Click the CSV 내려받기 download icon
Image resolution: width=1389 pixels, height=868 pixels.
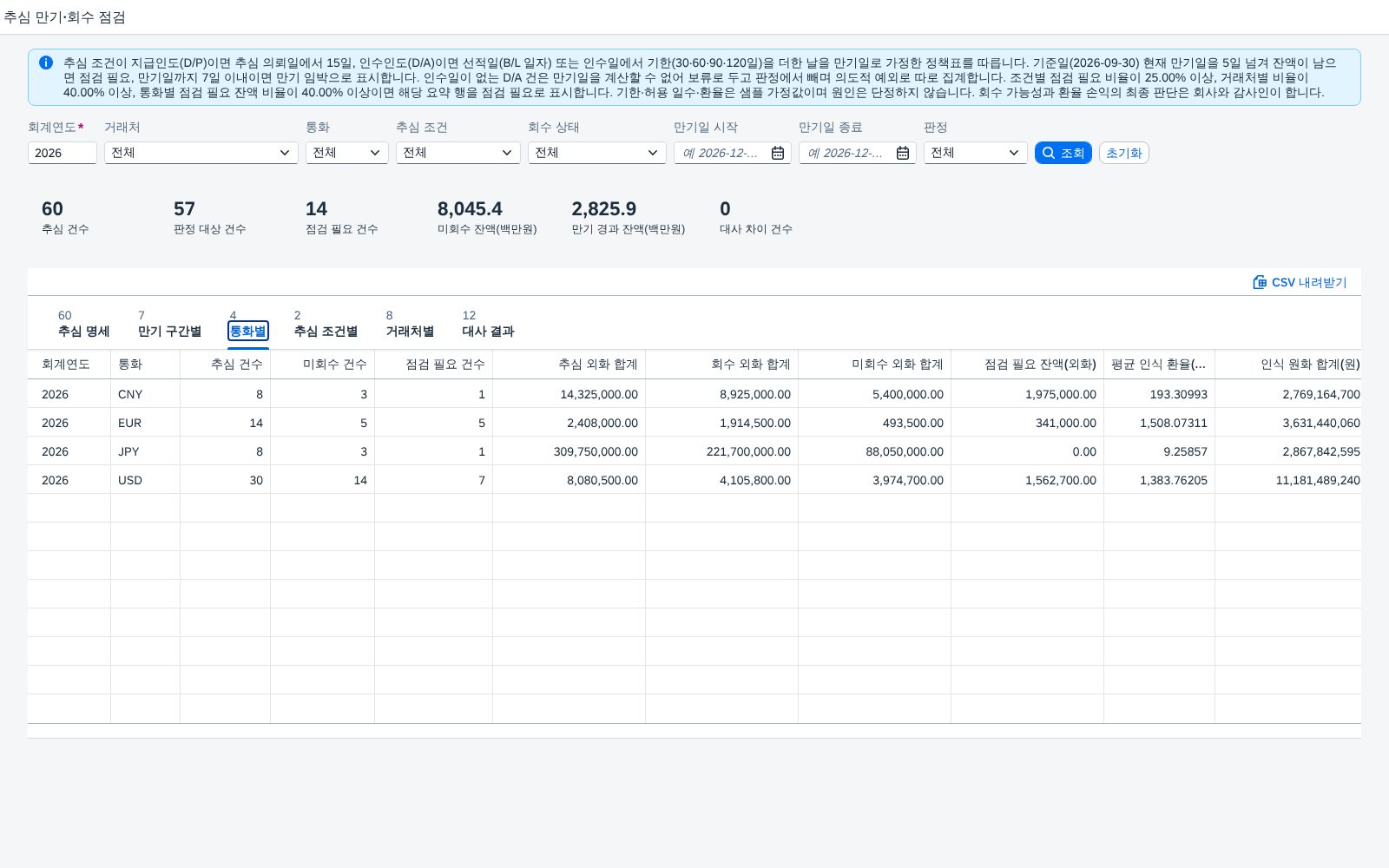pos(1260,282)
